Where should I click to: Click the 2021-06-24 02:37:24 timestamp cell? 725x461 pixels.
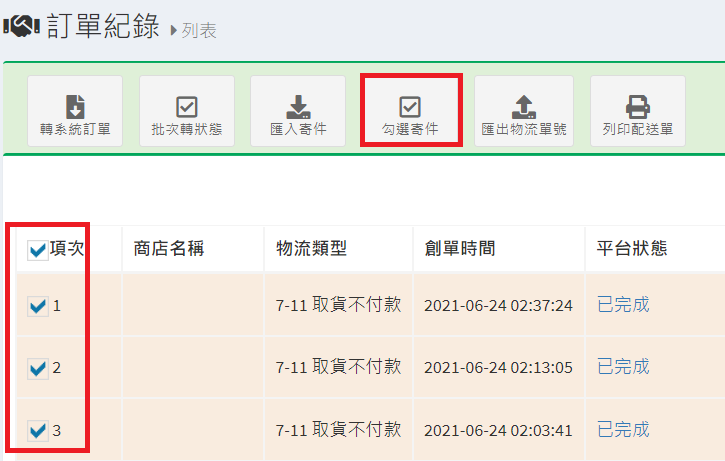tap(498, 305)
